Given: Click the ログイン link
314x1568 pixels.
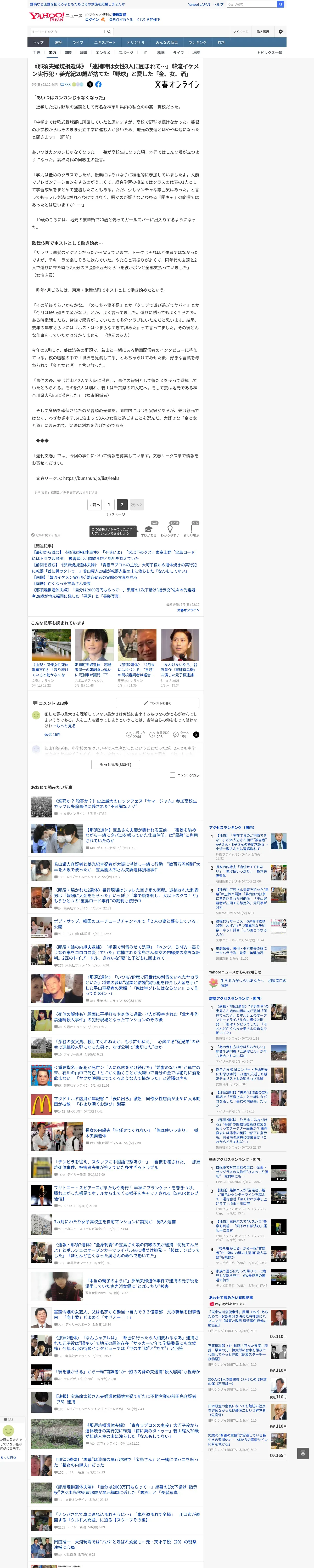Looking at the screenshot, I should click(x=92, y=20).
